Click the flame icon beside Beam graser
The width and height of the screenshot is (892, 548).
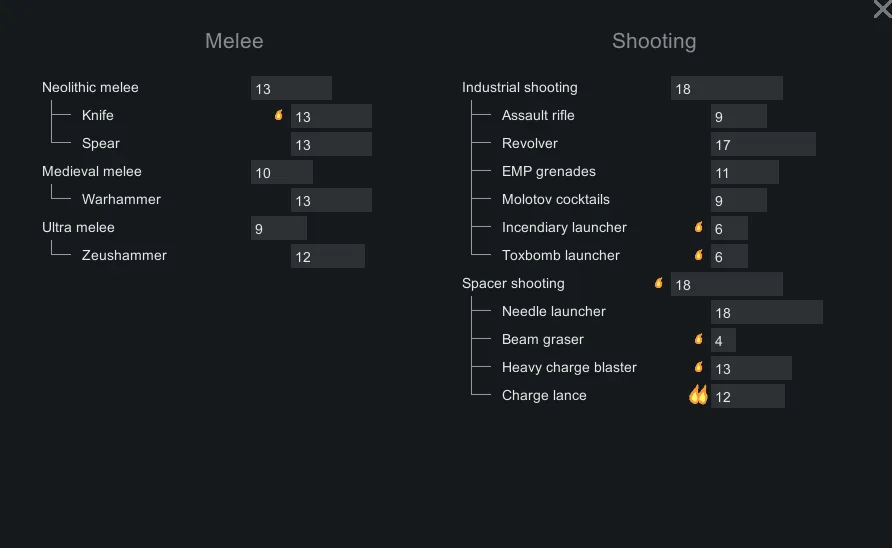pyautogui.click(x=699, y=339)
